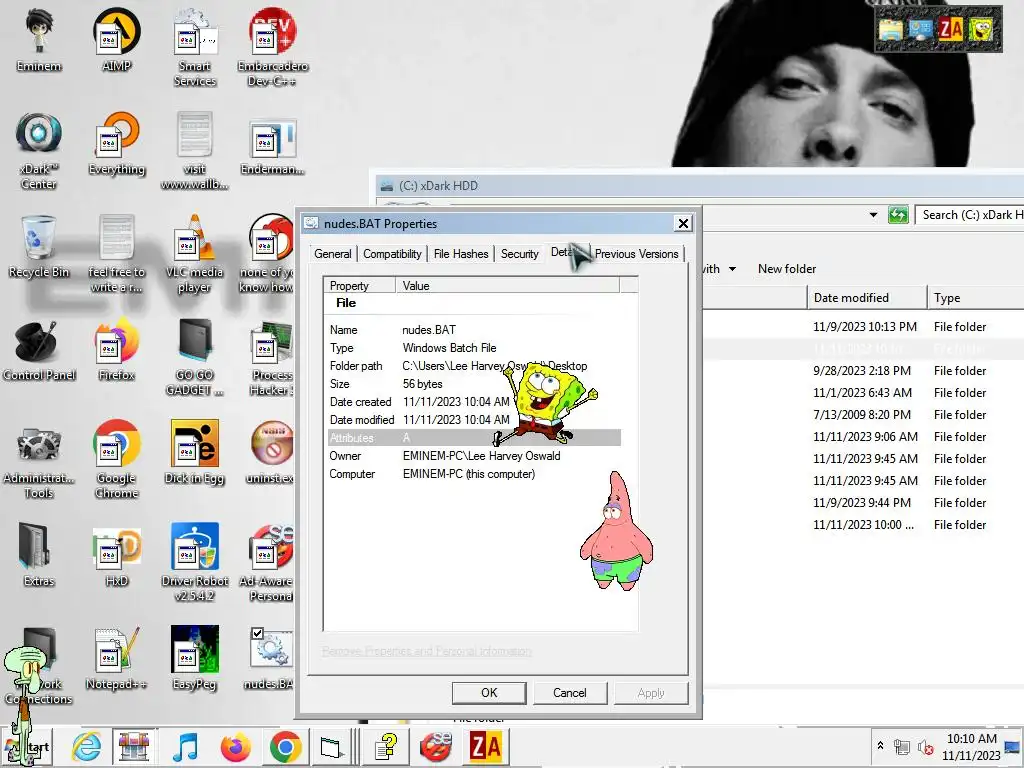Click the Property column header
Image resolution: width=1024 pixels, height=768 pixels.
click(x=359, y=285)
